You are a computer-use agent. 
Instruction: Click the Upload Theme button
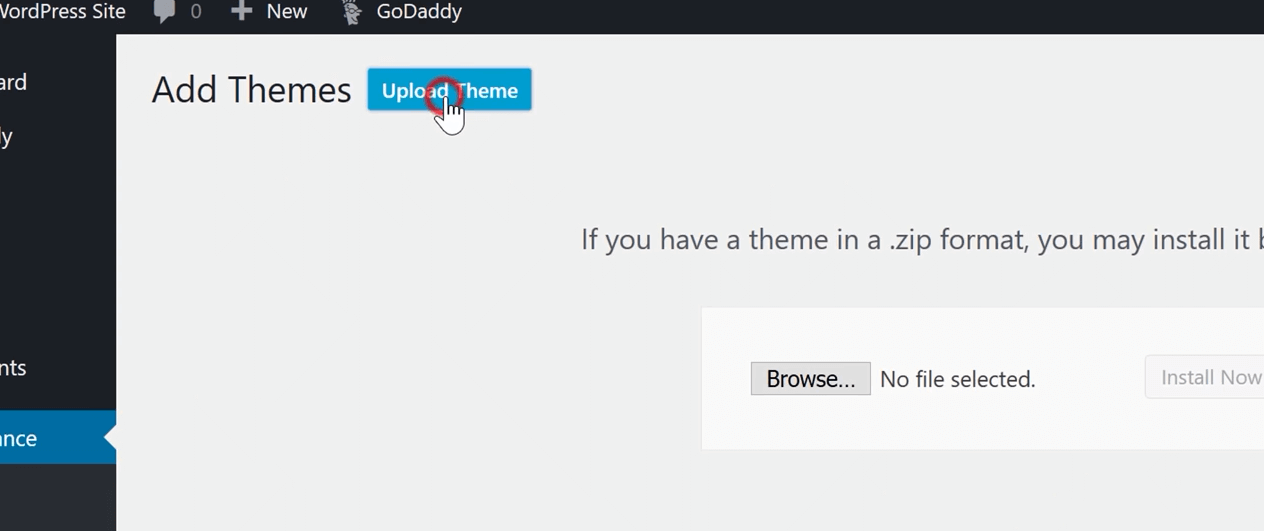(x=449, y=90)
